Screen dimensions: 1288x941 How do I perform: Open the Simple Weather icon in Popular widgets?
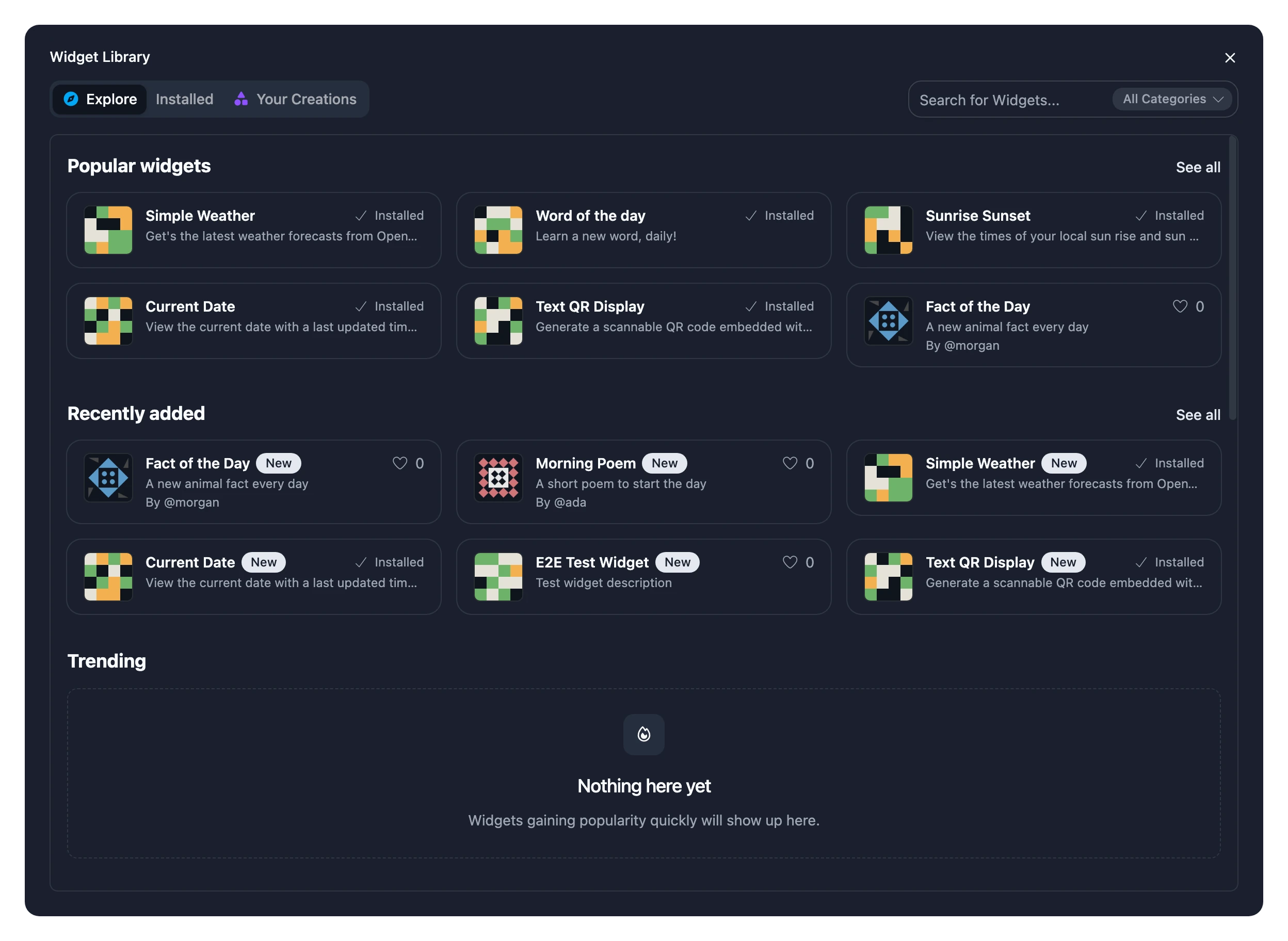click(108, 230)
